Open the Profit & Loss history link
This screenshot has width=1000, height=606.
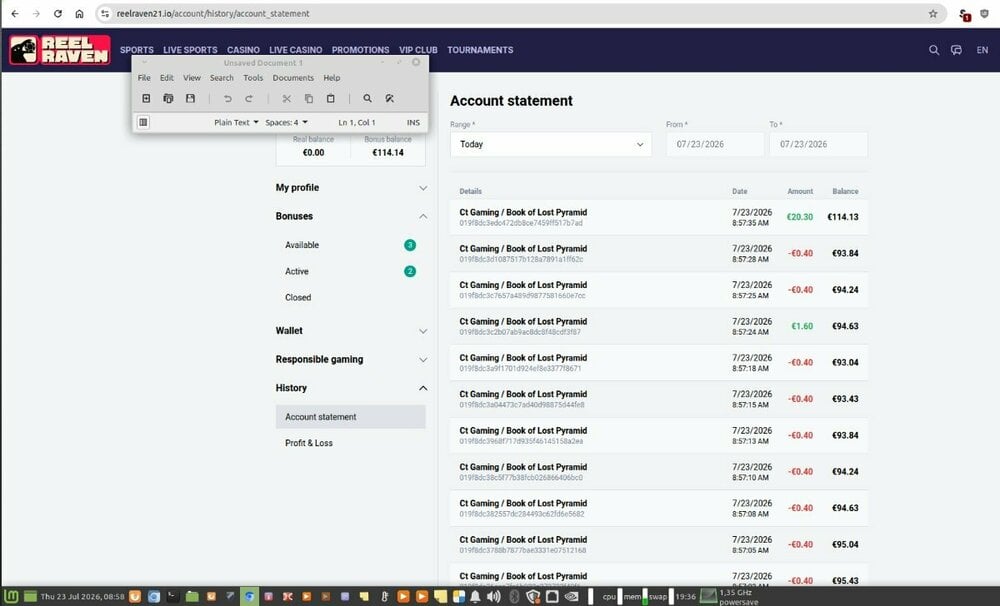tap(309, 443)
